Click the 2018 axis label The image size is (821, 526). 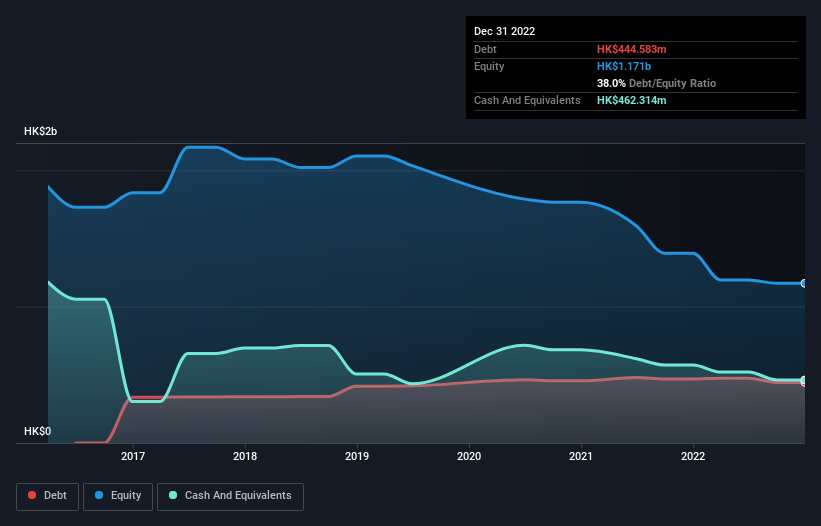coord(245,456)
